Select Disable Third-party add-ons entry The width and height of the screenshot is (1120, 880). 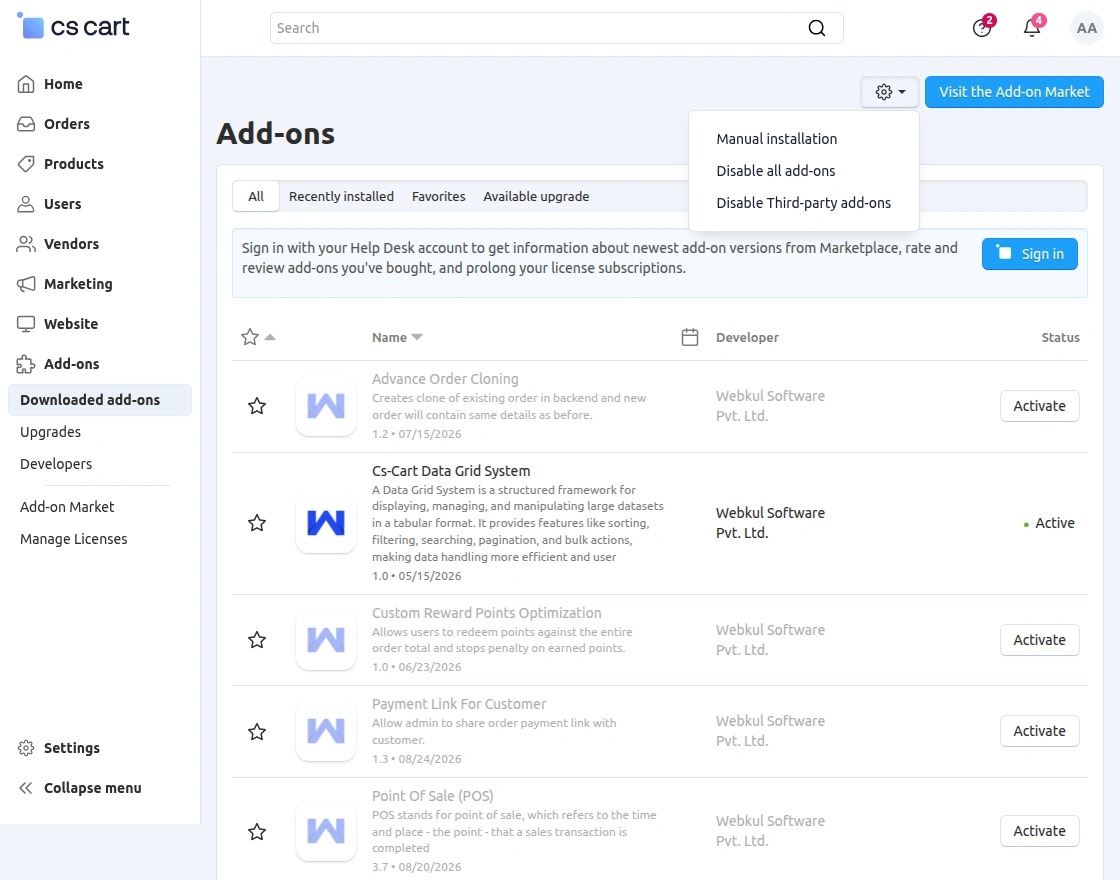[804, 203]
